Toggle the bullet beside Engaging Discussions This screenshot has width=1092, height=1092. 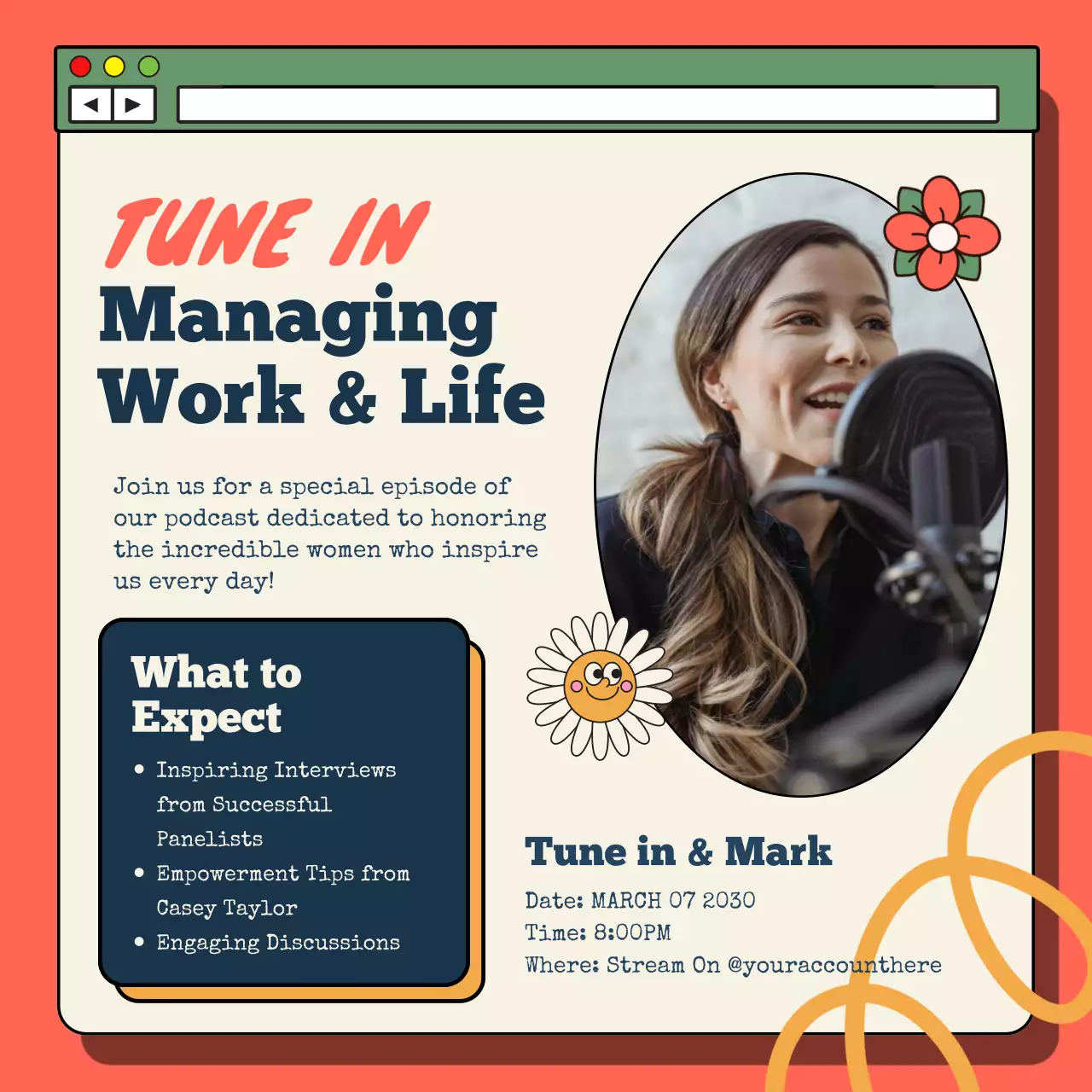[138, 943]
